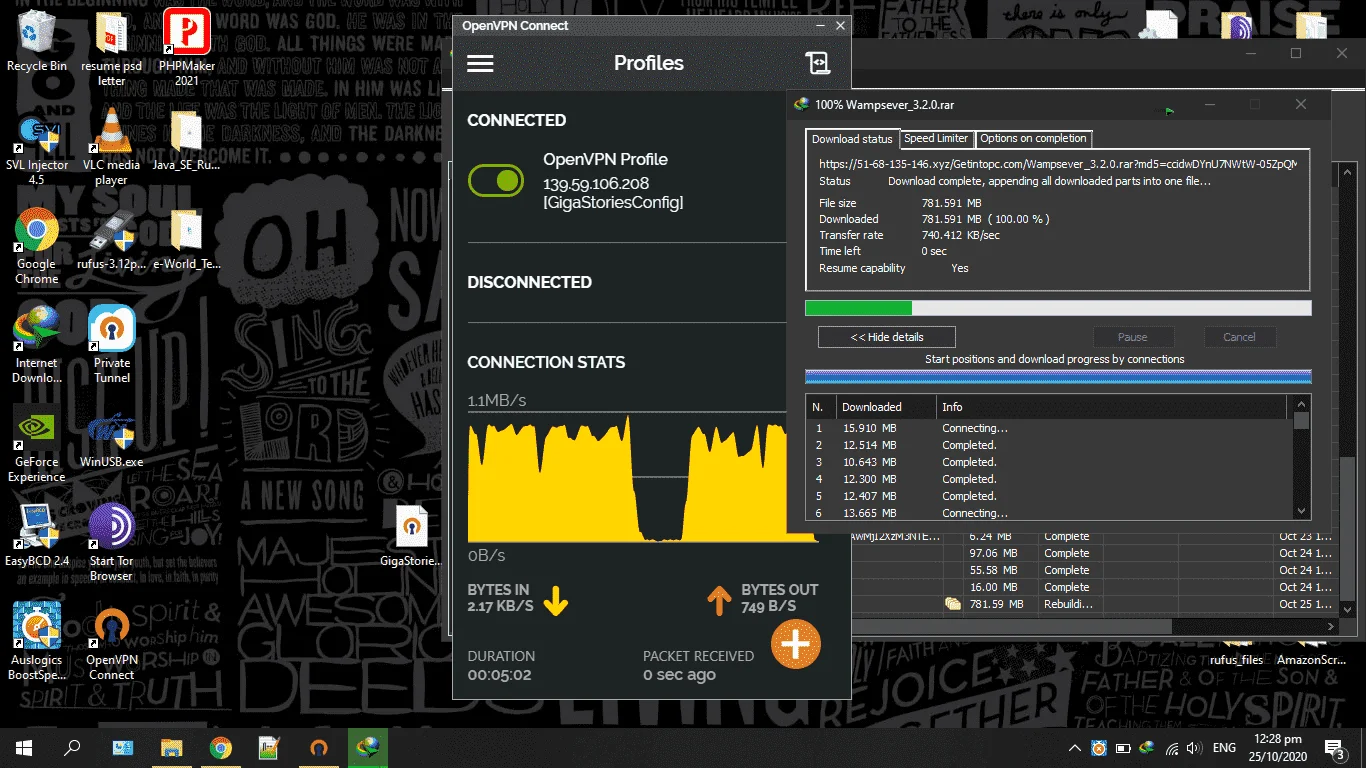Viewport: 1366px width, 768px height.
Task: Open File Explorer from the taskbar
Action: (172, 748)
